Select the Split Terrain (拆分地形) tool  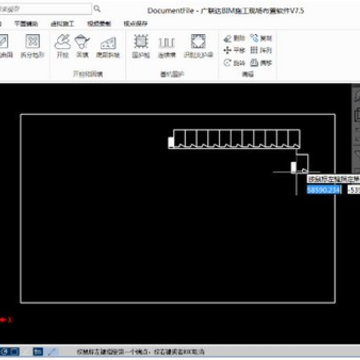pos(32,46)
